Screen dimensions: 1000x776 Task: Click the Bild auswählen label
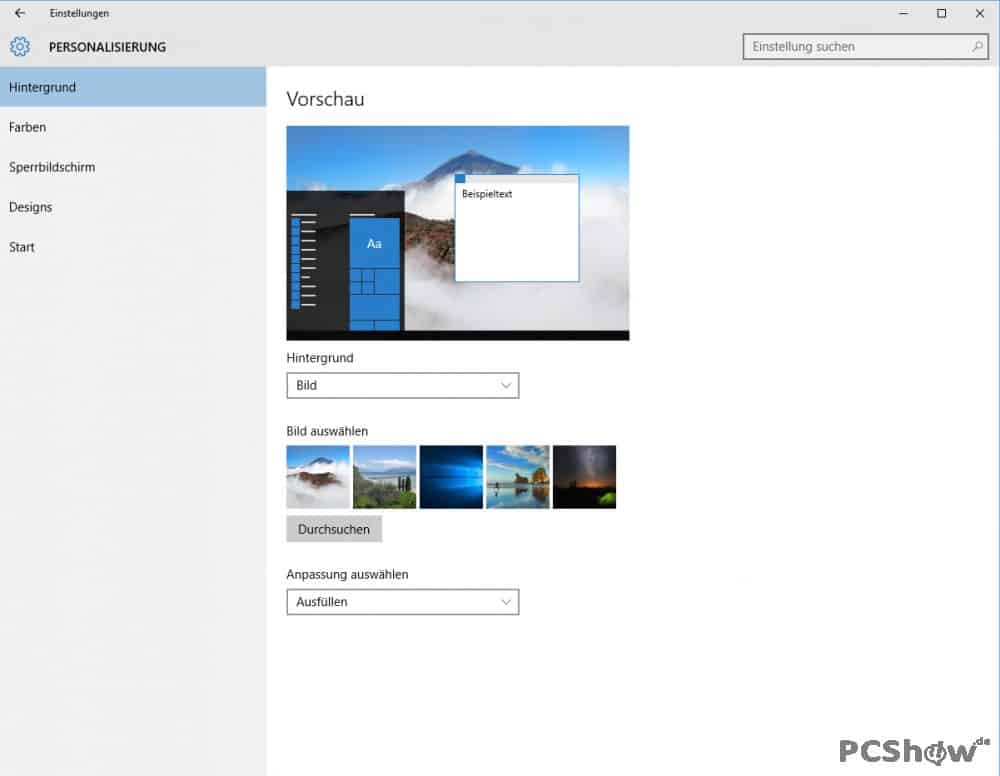click(x=327, y=431)
